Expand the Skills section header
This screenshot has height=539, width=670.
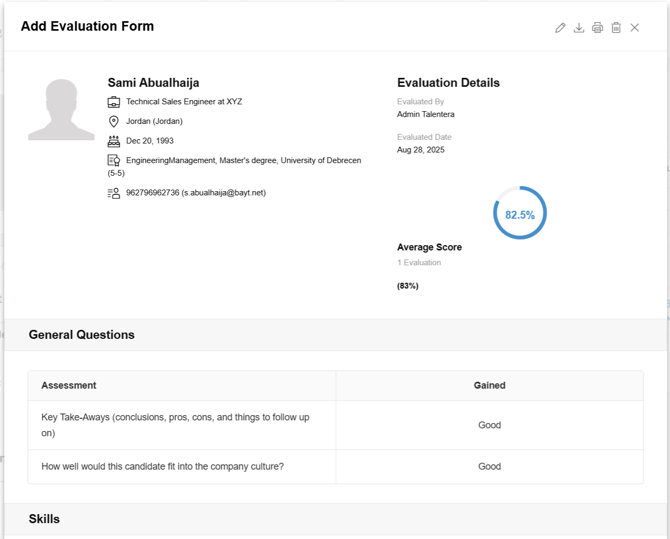(x=44, y=519)
